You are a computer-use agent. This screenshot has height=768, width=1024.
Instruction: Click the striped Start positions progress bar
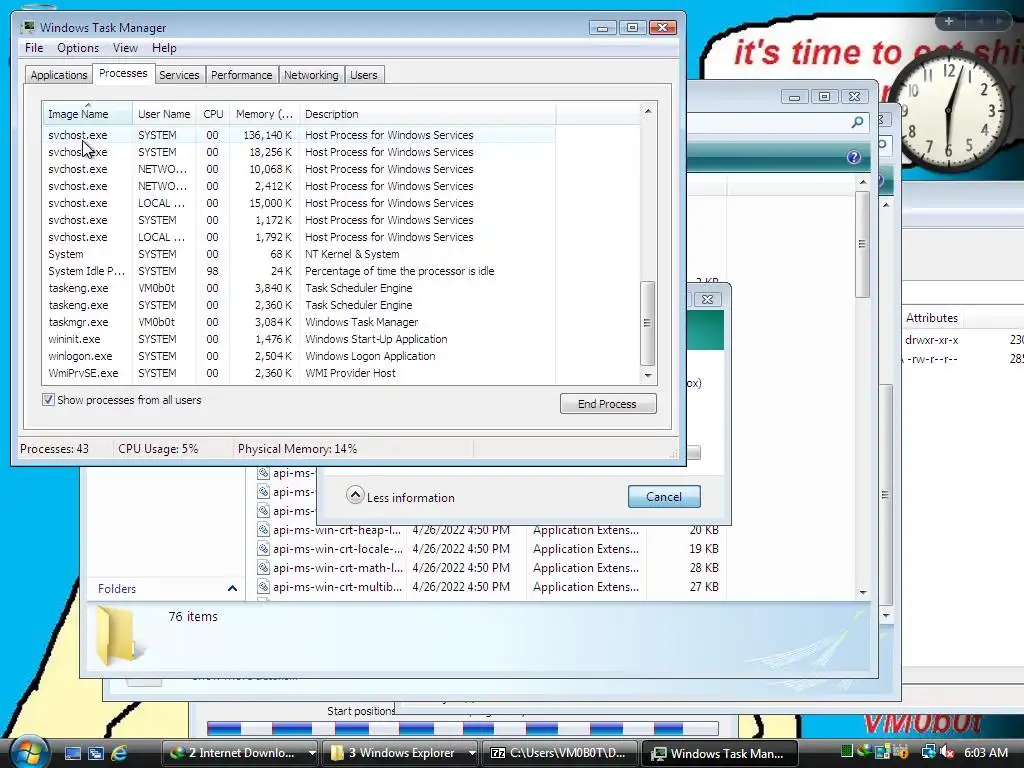click(462, 728)
